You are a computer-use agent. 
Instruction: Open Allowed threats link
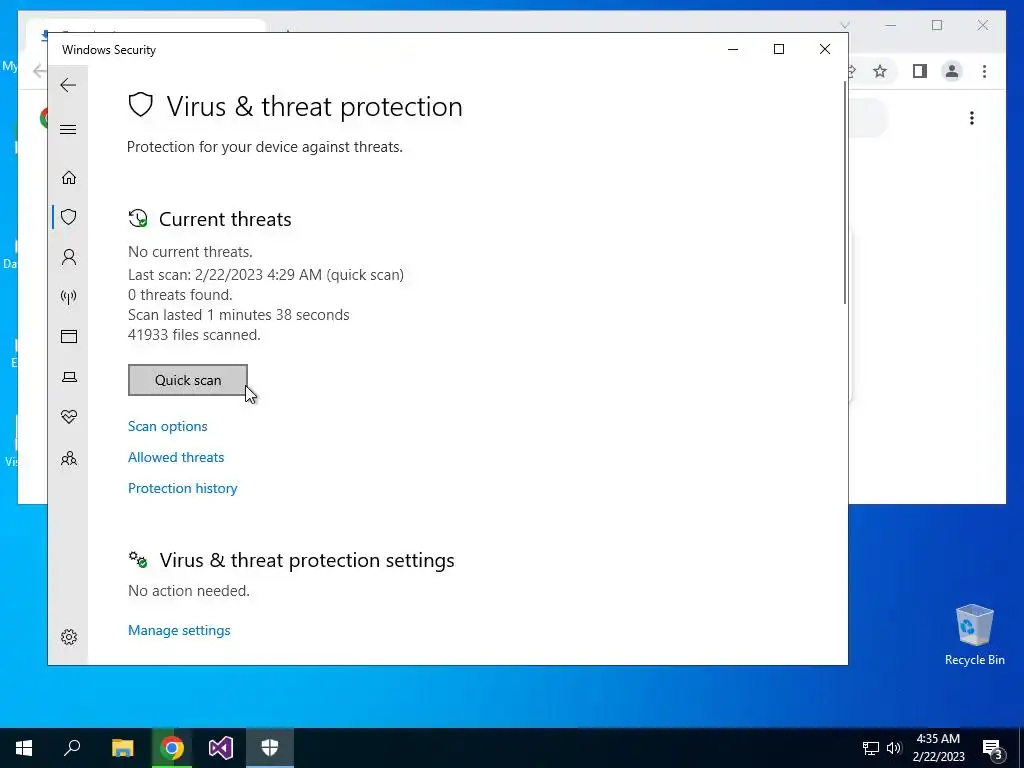click(x=176, y=457)
